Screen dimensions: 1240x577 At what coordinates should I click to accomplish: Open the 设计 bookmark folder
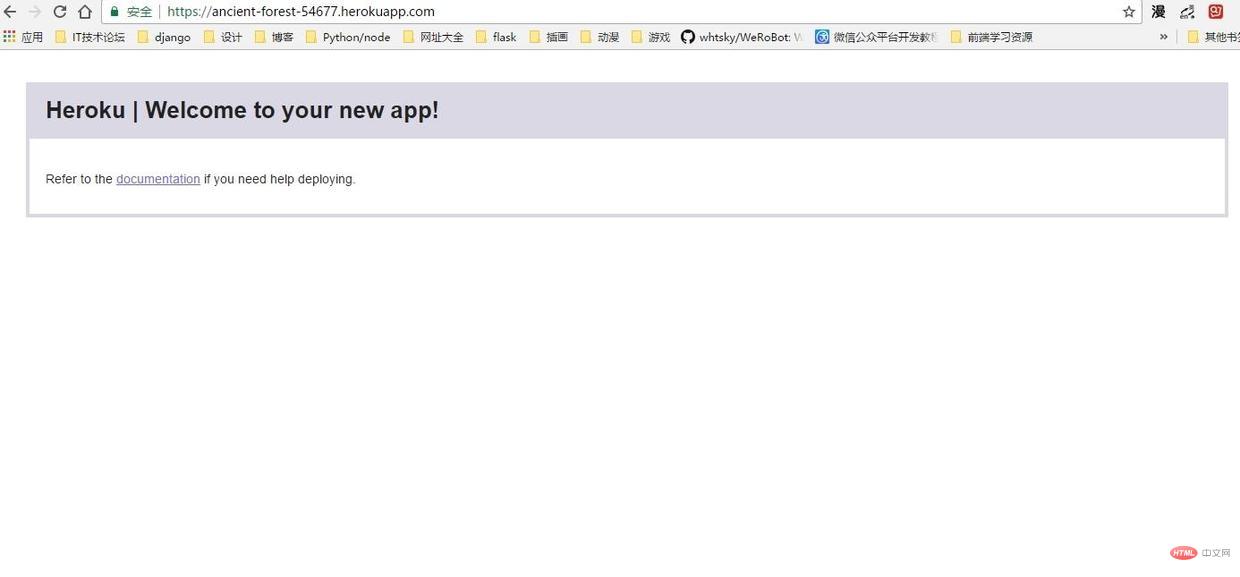tap(223, 37)
